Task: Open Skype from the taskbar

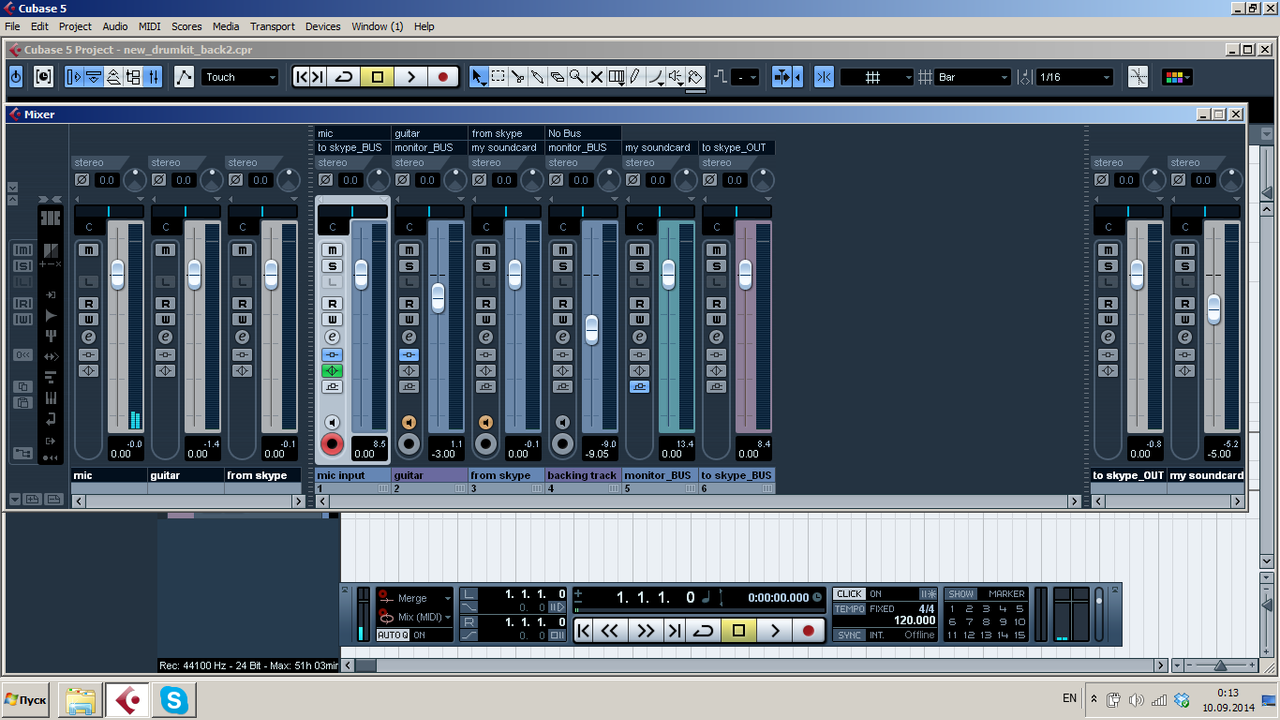Action: (173, 699)
